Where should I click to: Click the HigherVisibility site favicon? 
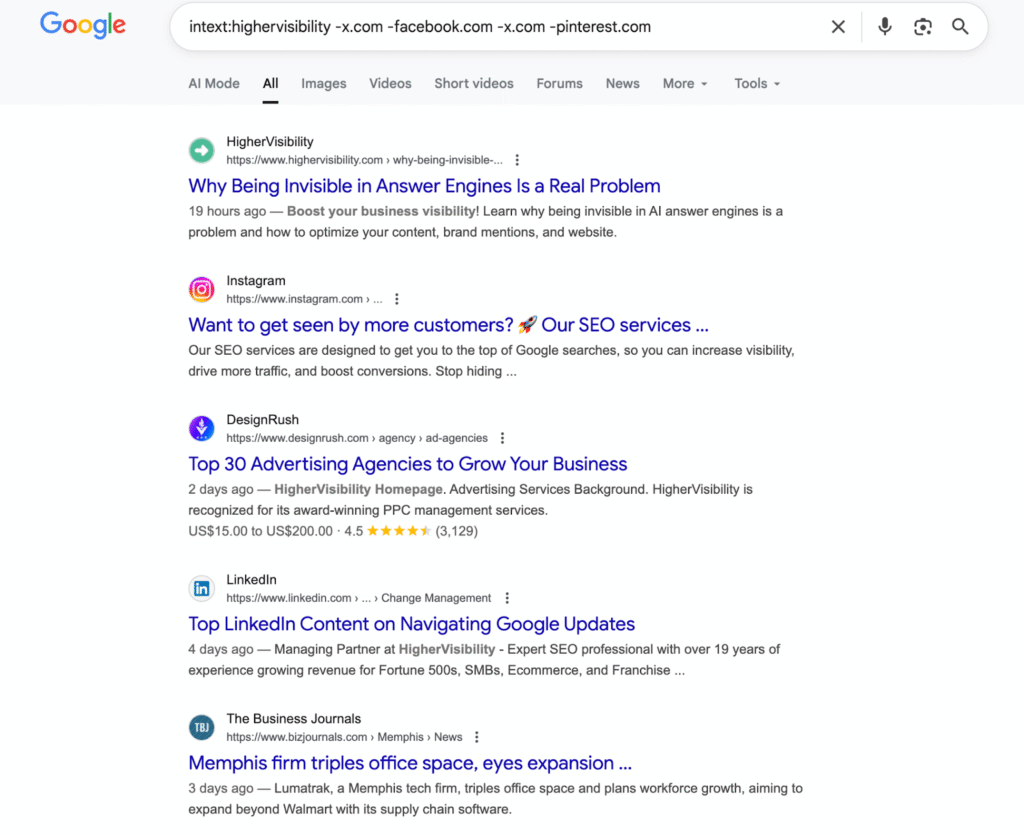(x=202, y=150)
